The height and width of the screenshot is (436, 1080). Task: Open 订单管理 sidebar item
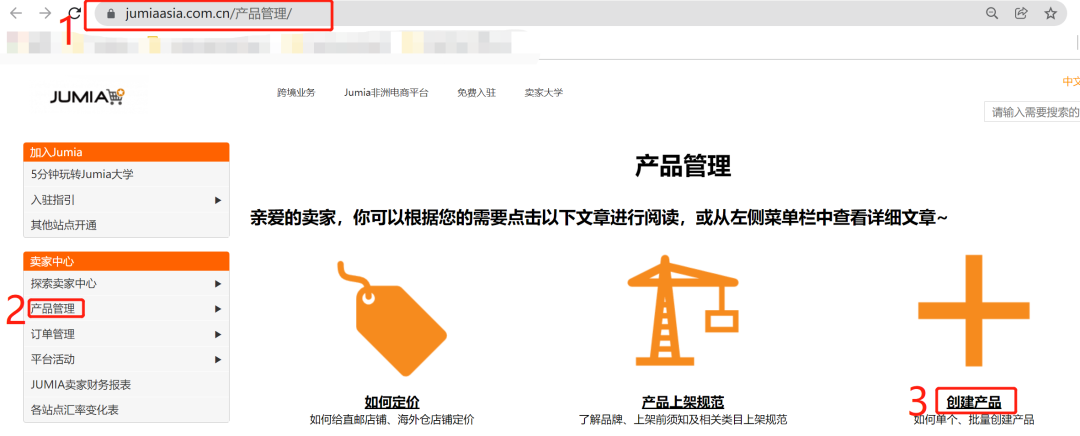click(x=126, y=334)
